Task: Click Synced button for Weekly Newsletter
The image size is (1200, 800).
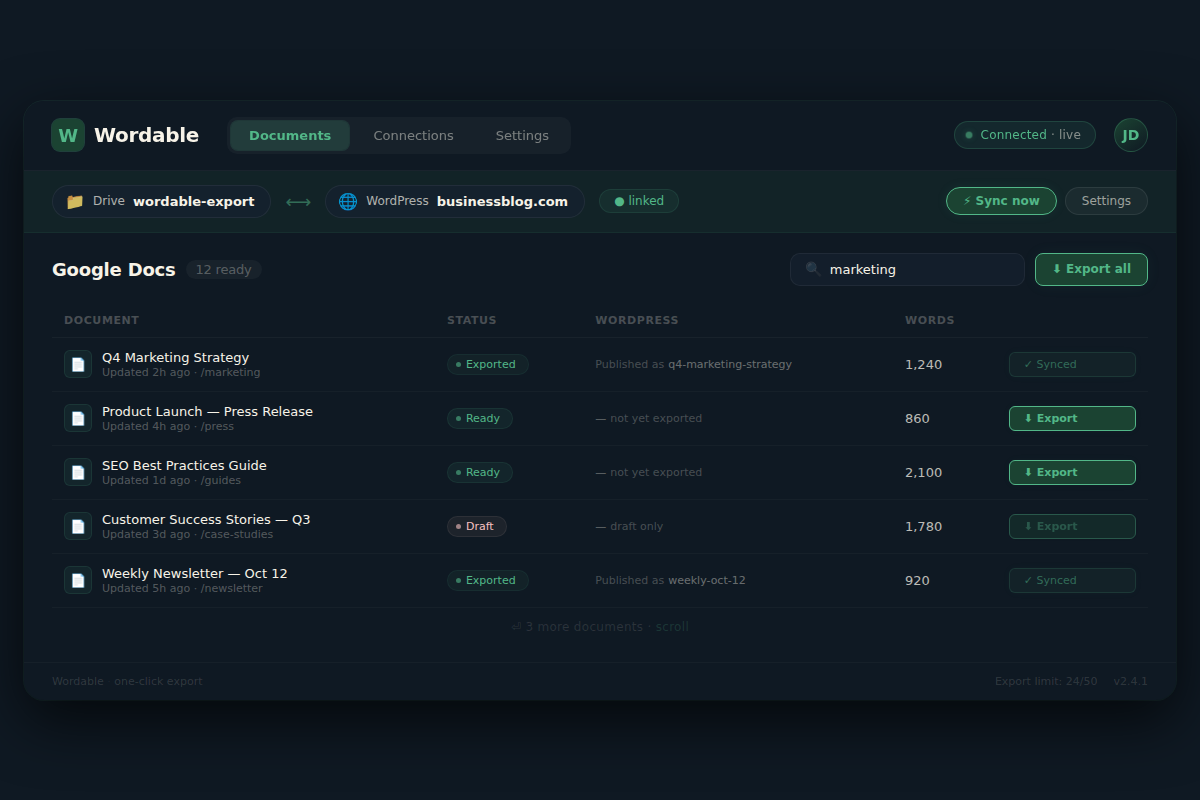Action: coord(1072,580)
